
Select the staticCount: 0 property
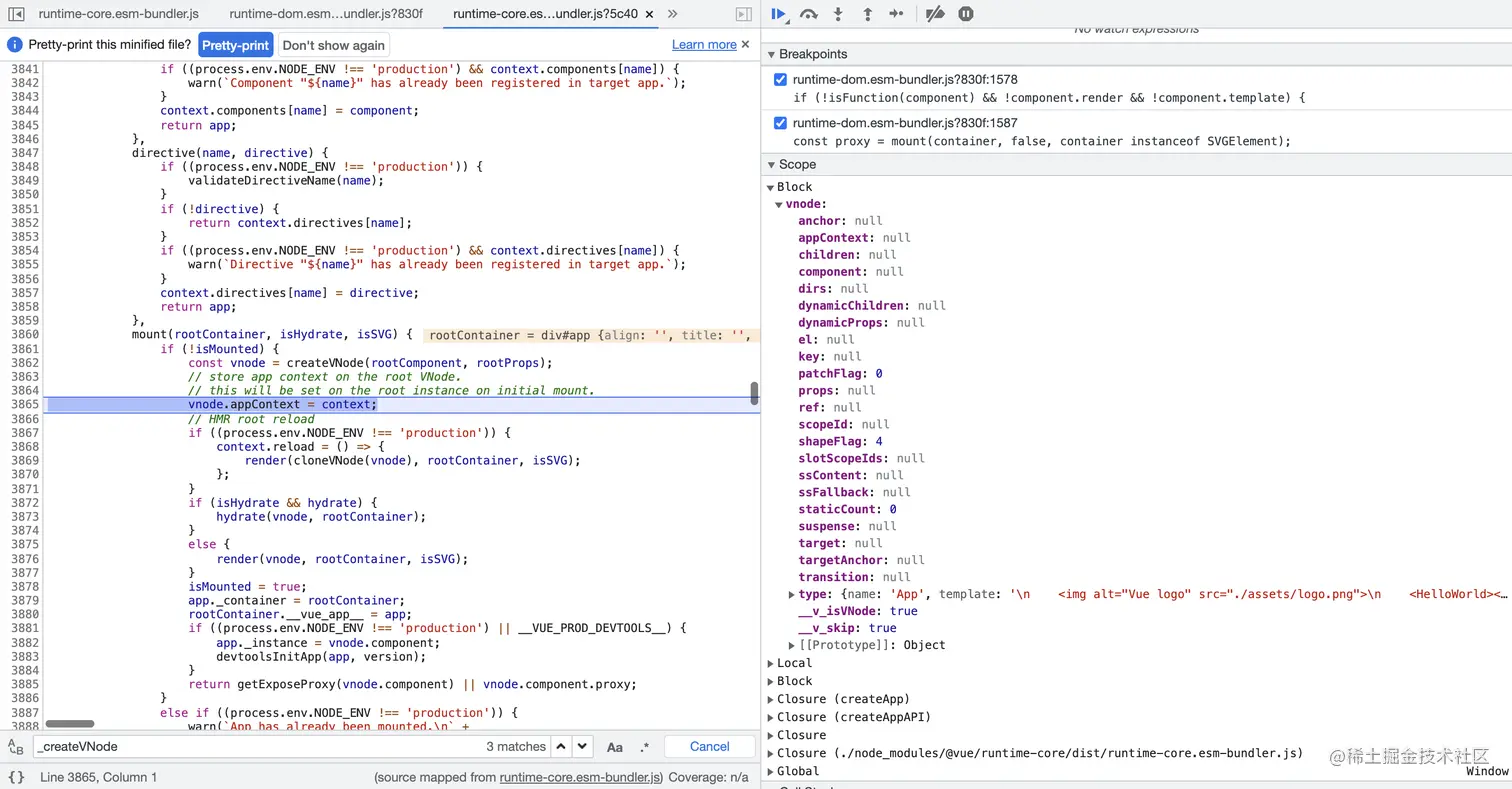point(847,509)
